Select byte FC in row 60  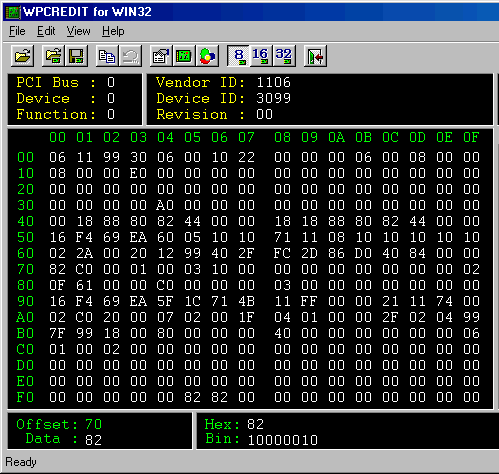[282, 253]
